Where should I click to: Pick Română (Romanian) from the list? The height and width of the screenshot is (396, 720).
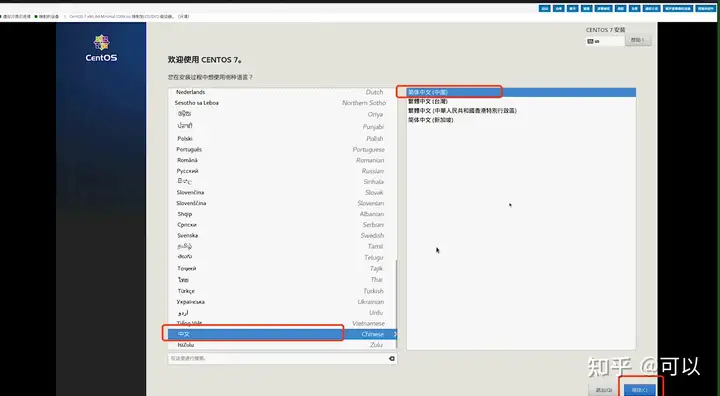click(281, 160)
